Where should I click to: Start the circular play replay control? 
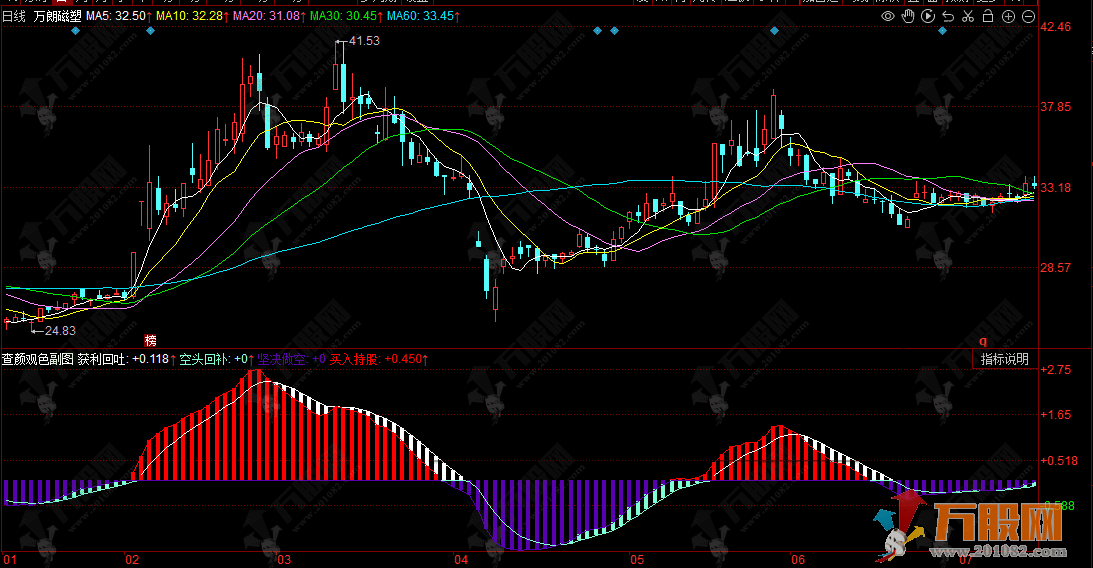(928, 16)
